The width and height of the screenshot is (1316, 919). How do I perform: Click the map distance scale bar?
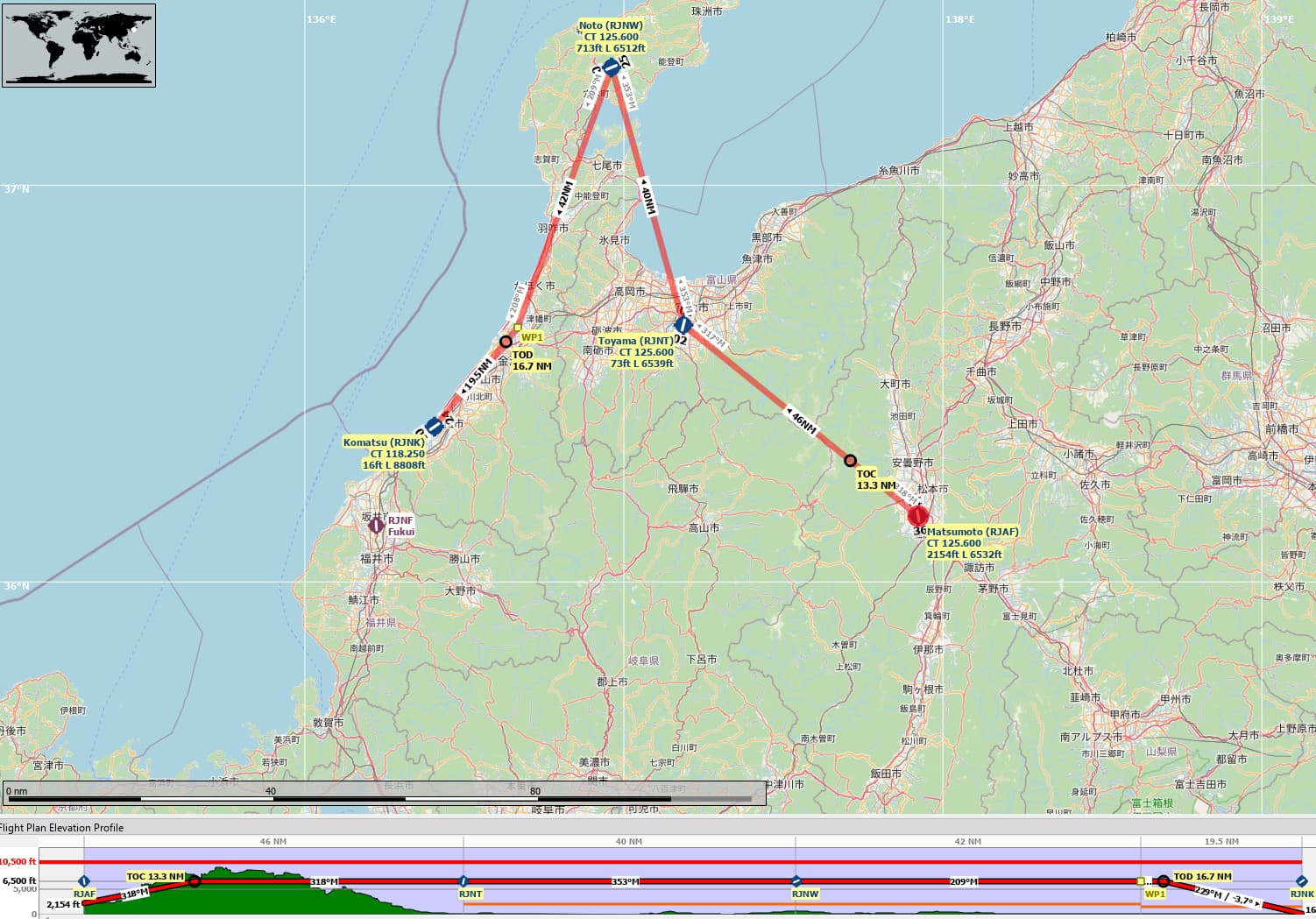pos(384,793)
